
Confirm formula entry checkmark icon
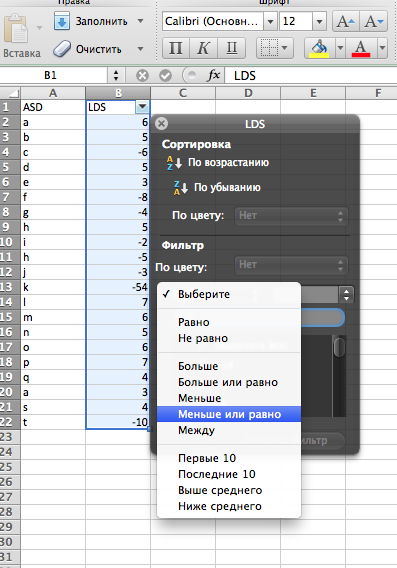(165, 76)
